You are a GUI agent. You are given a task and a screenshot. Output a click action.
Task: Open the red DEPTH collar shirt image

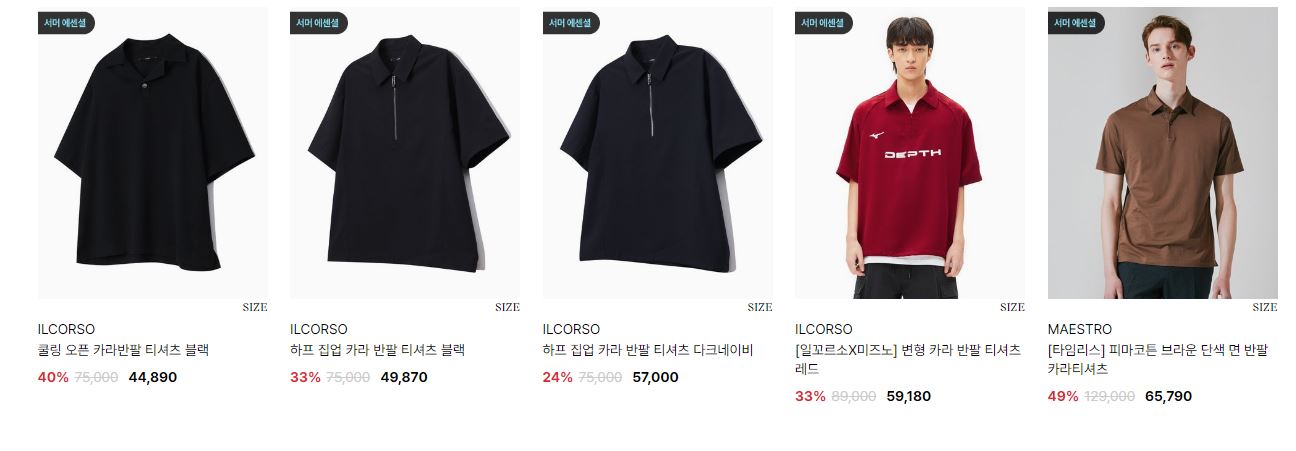(910, 153)
